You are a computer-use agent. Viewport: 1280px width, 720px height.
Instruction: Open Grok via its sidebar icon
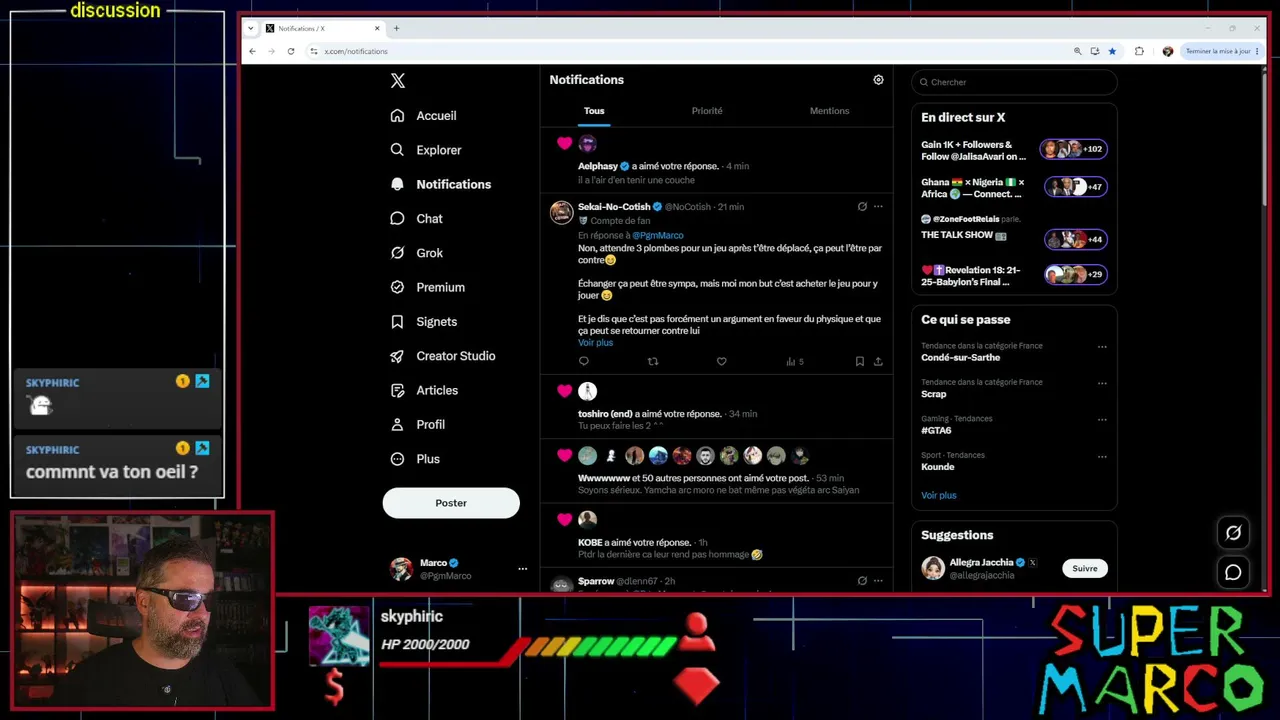pos(398,253)
